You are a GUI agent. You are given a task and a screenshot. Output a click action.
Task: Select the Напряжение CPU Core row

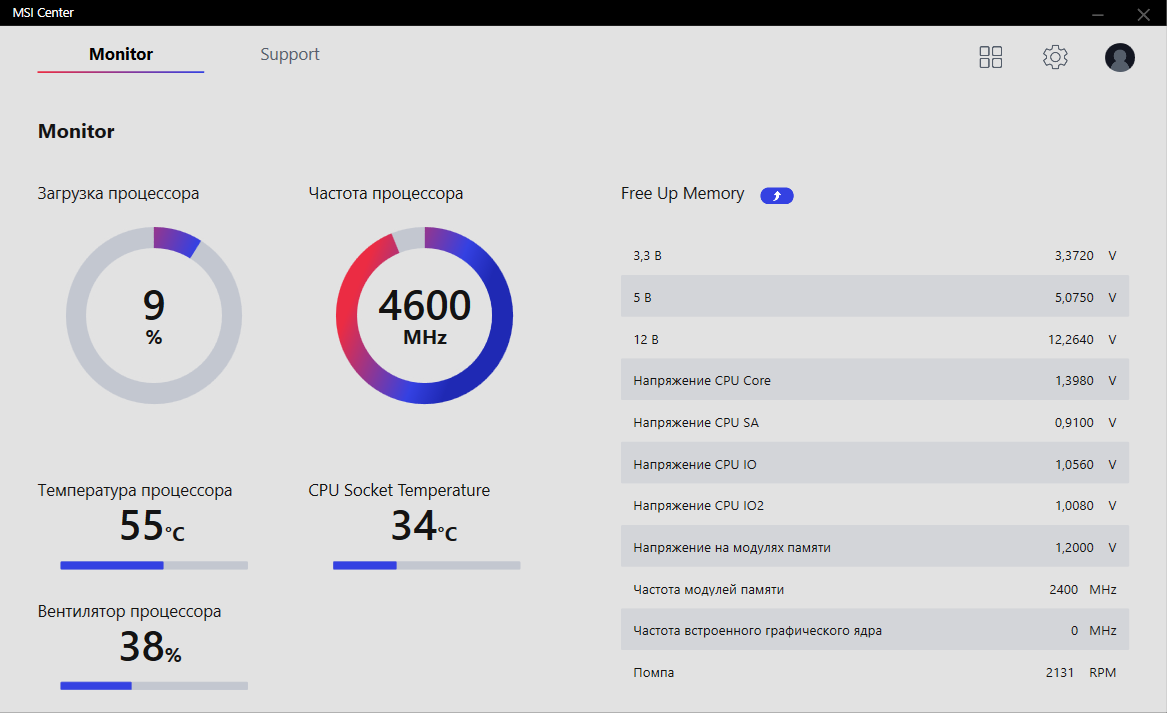[875, 380]
